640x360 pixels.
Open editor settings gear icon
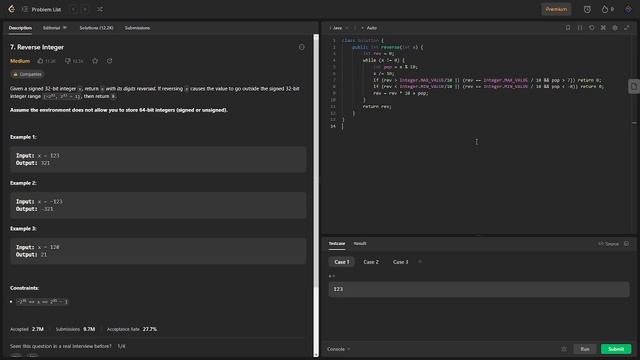615,28
